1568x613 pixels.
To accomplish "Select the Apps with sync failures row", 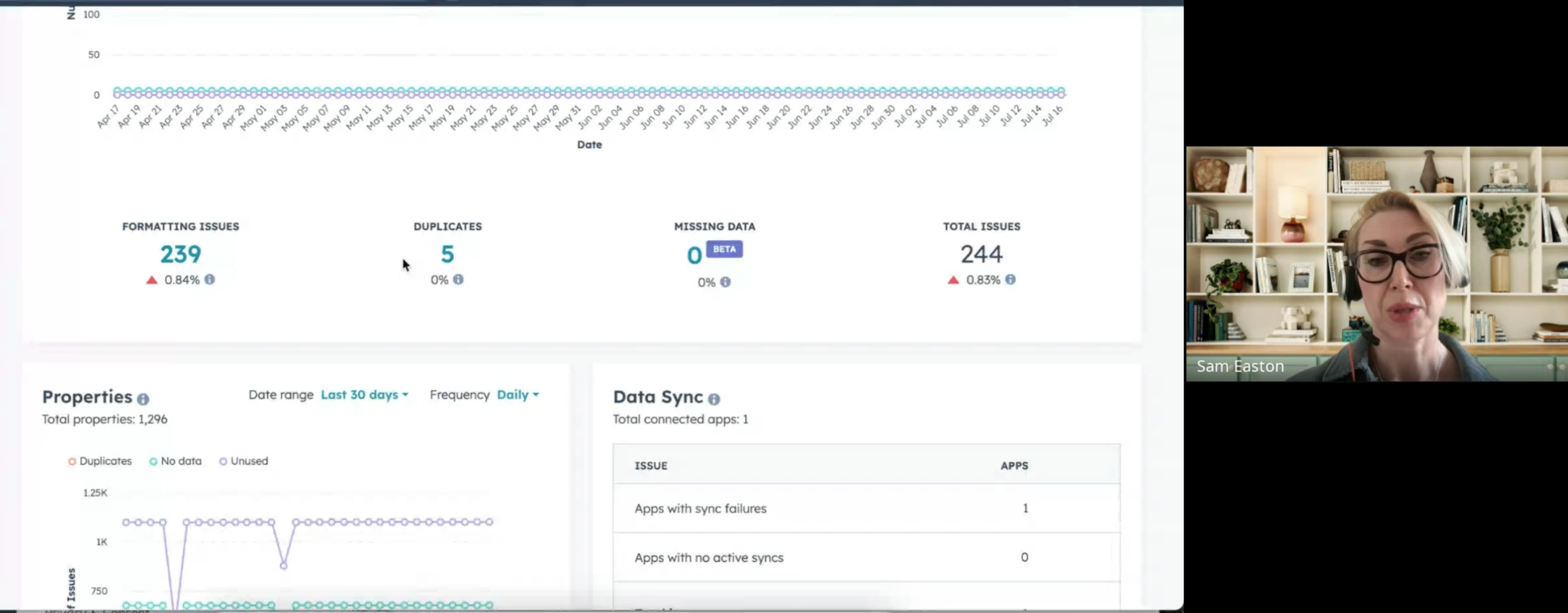I will (x=866, y=508).
